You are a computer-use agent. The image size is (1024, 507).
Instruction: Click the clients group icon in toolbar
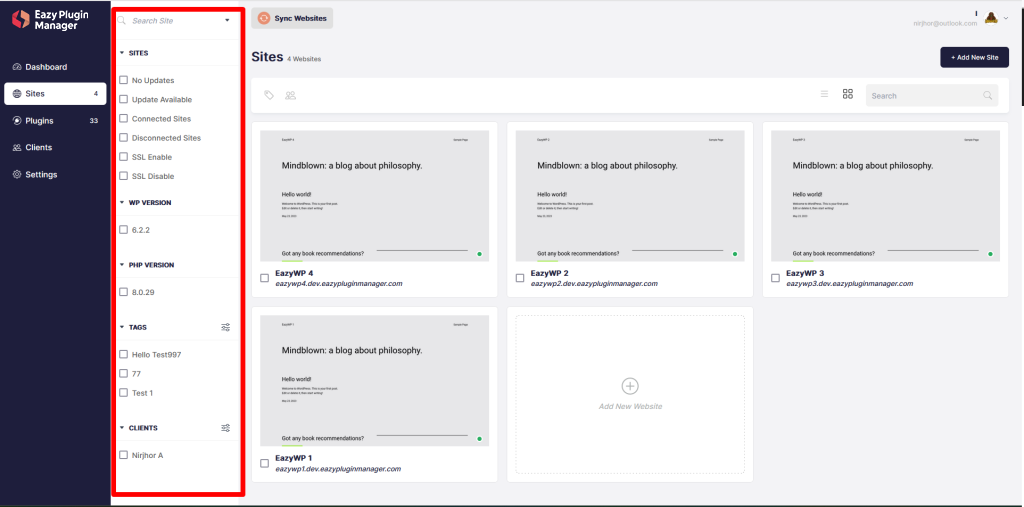click(291, 95)
